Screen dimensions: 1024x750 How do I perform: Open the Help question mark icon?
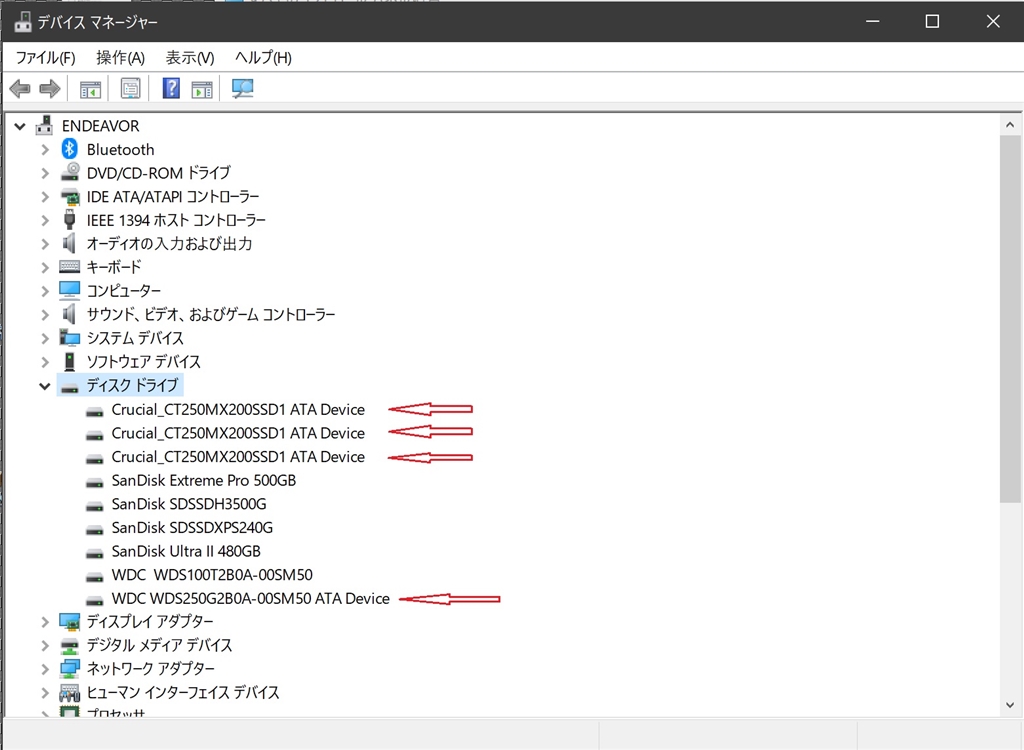[x=171, y=88]
